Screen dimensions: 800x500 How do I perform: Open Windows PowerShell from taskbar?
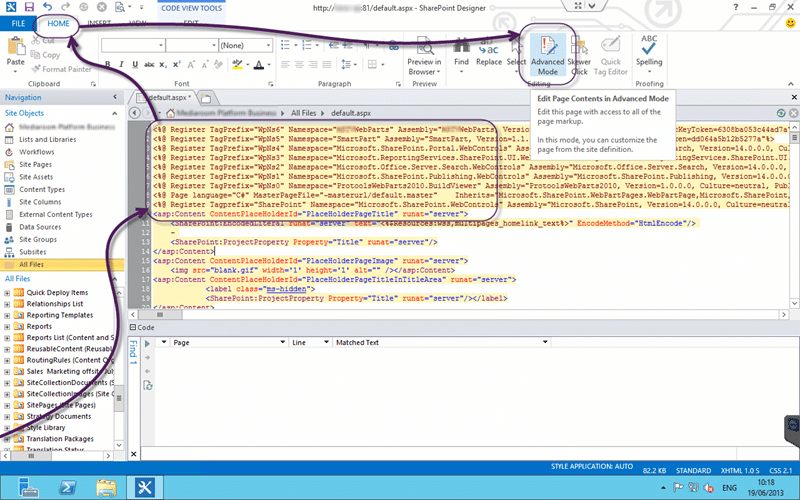click(x=67, y=487)
